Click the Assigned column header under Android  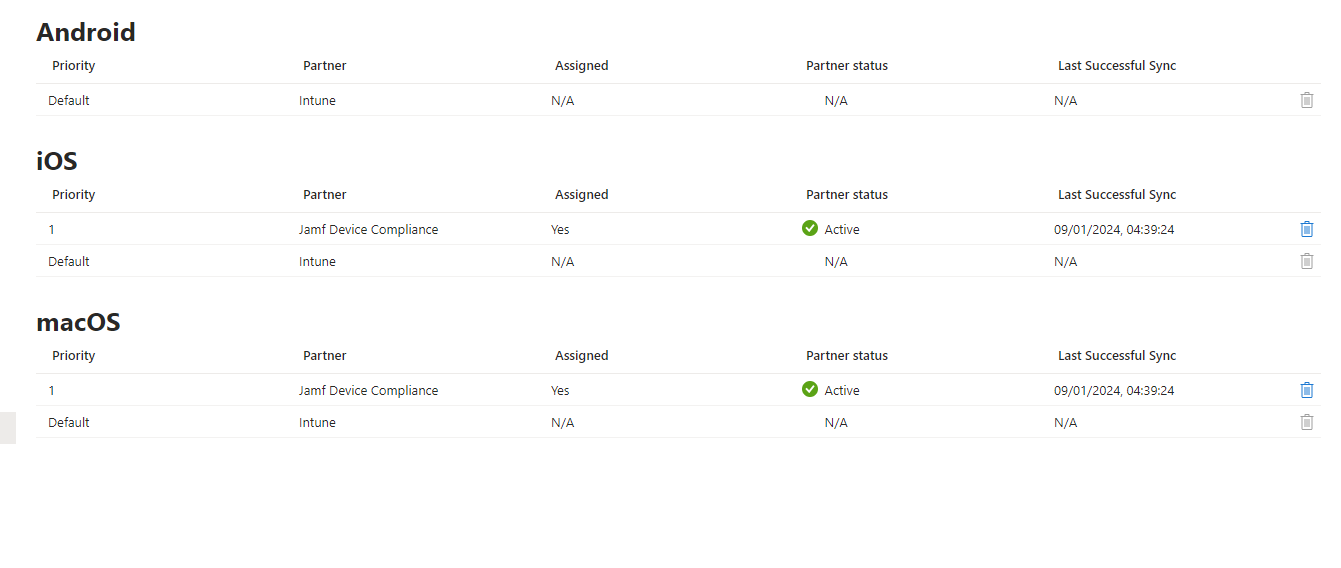tap(582, 65)
